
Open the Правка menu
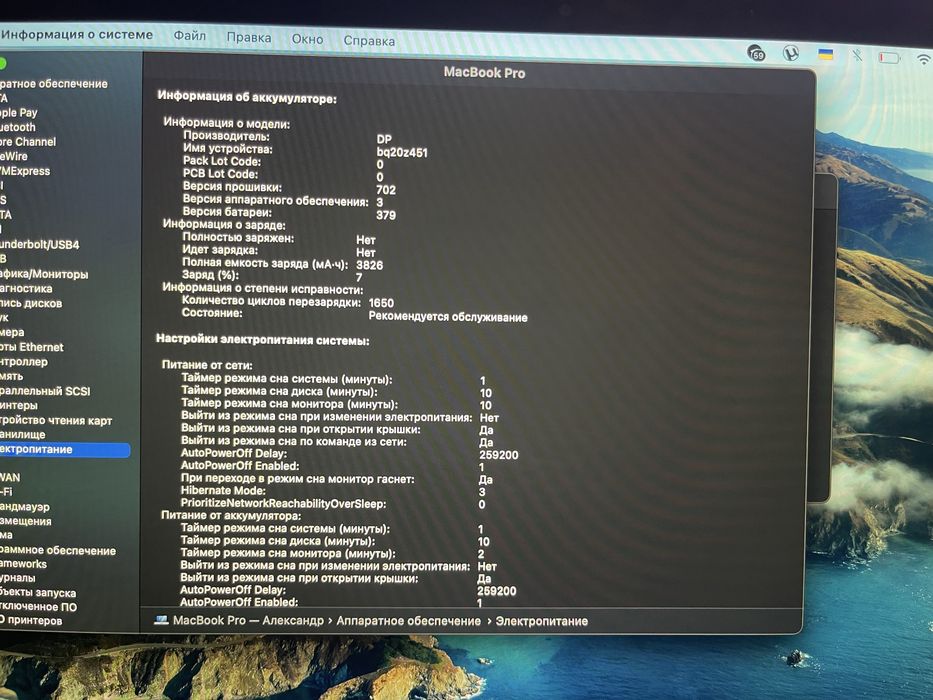249,38
